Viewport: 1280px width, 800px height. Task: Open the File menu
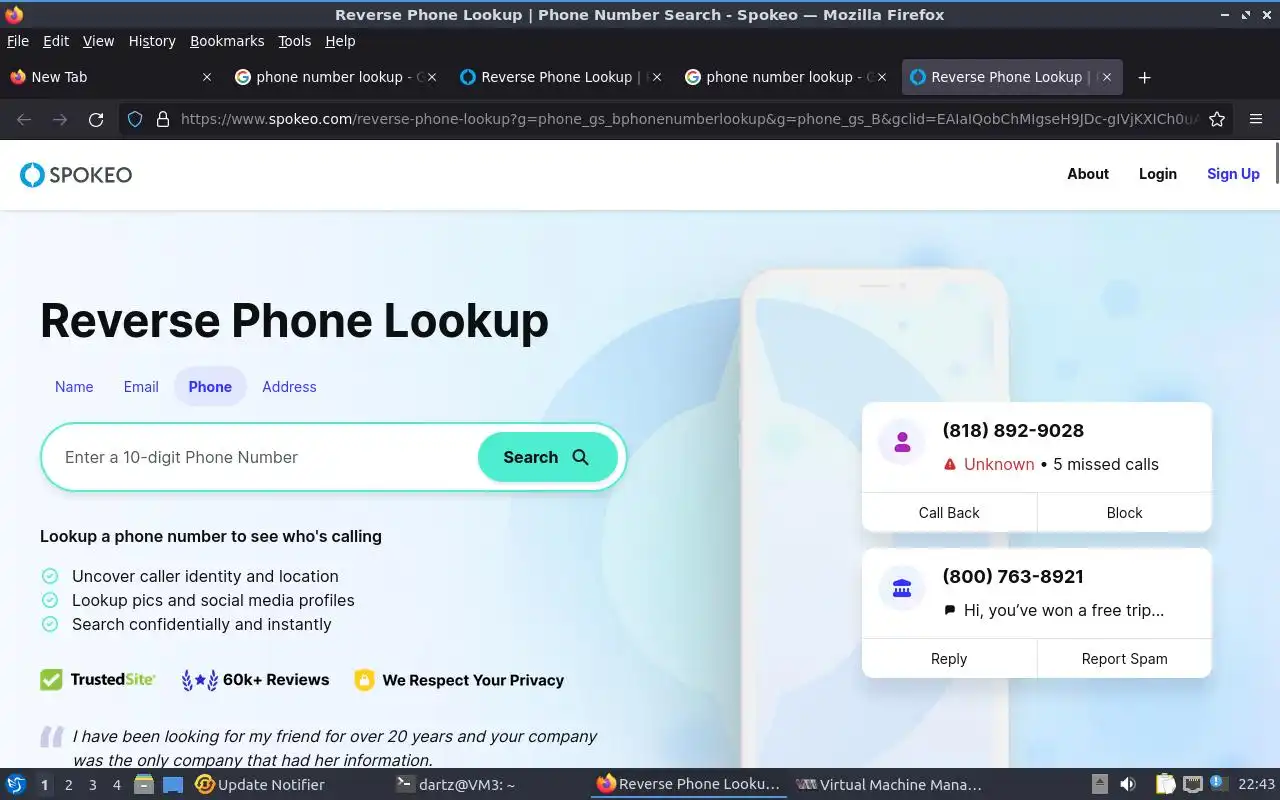click(18, 41)
